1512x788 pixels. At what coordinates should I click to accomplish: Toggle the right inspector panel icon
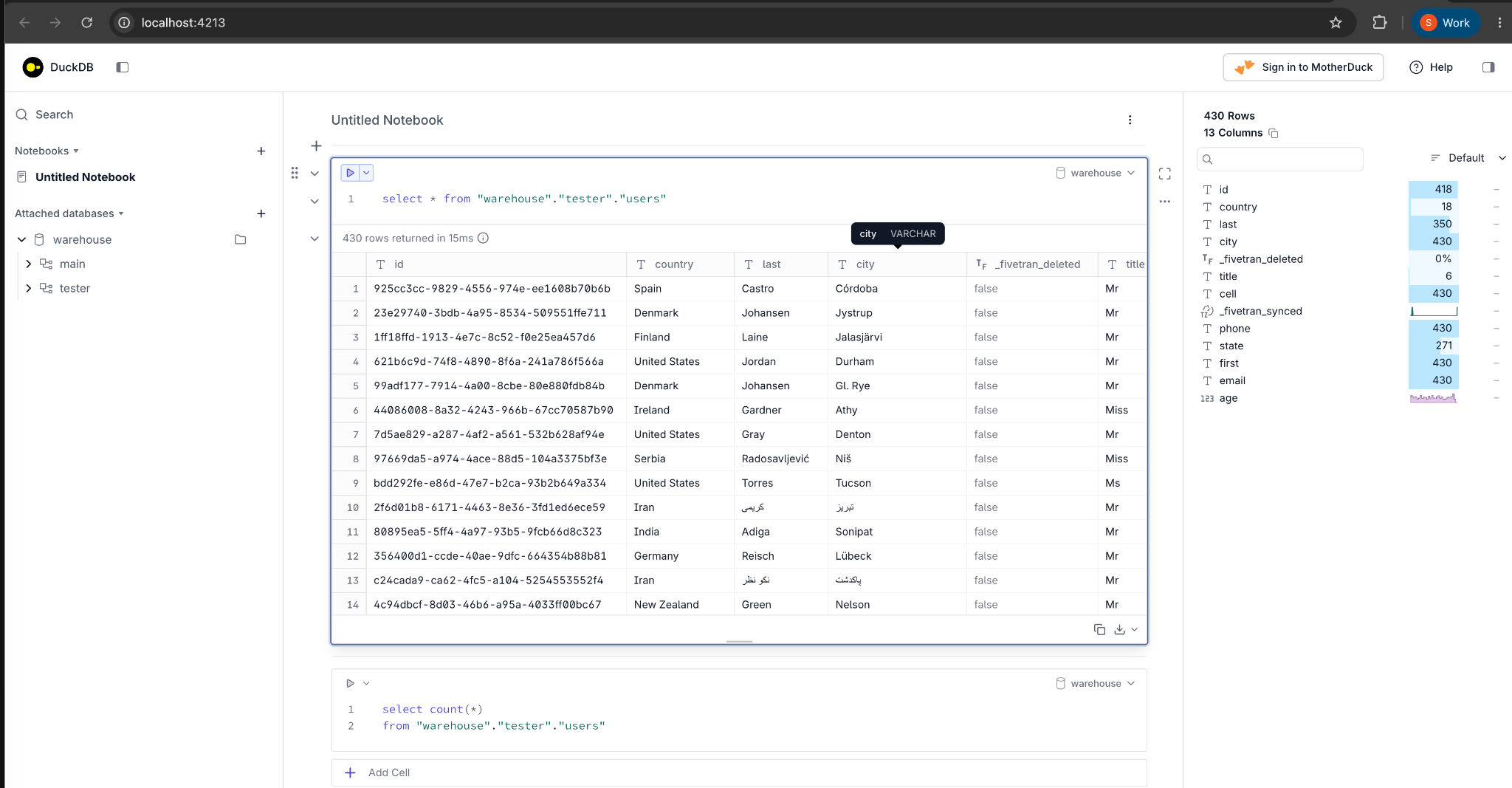(1488, 67)
